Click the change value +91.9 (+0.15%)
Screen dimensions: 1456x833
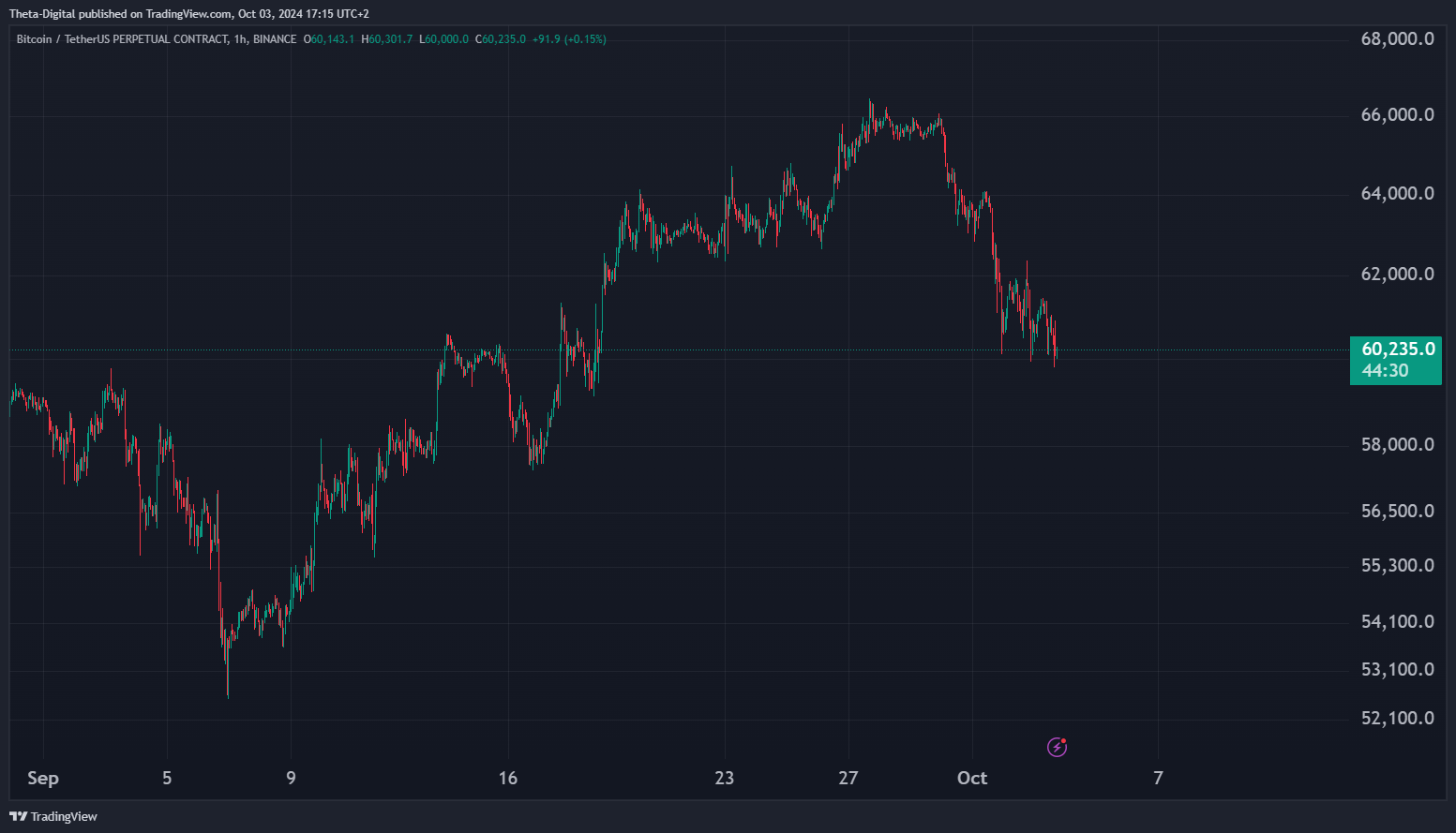click(569, 39)
